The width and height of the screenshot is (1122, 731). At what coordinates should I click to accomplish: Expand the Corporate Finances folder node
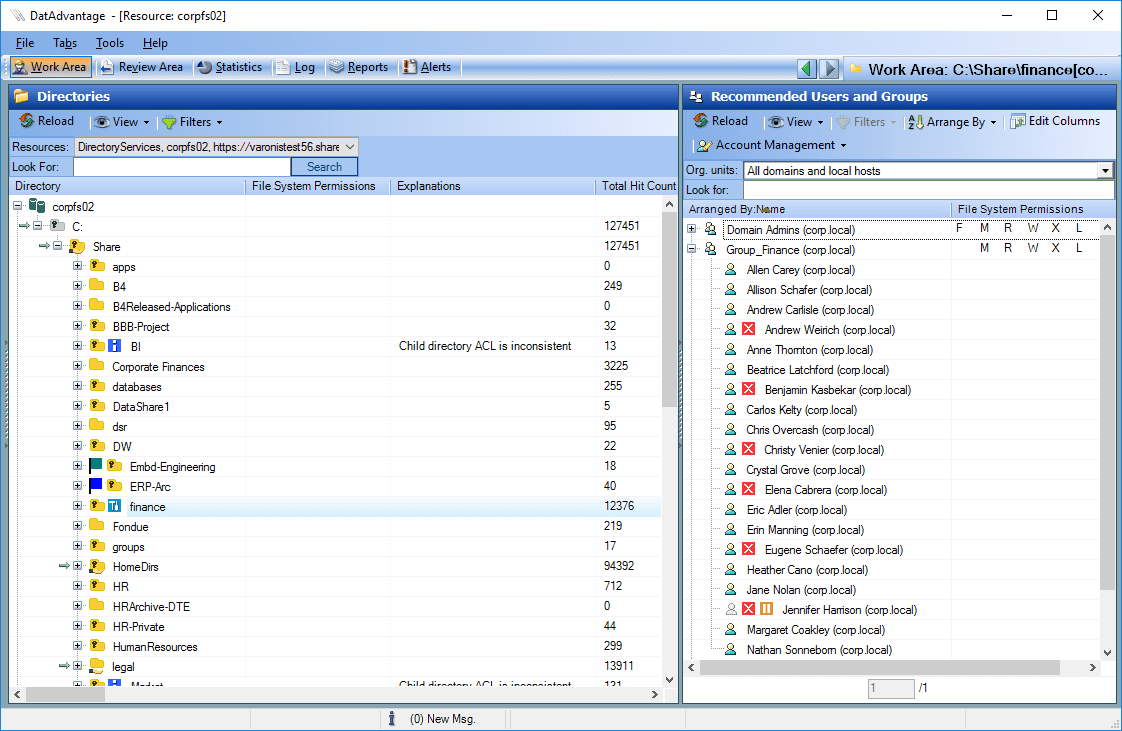pyautogui.click(x=78, y=367)
